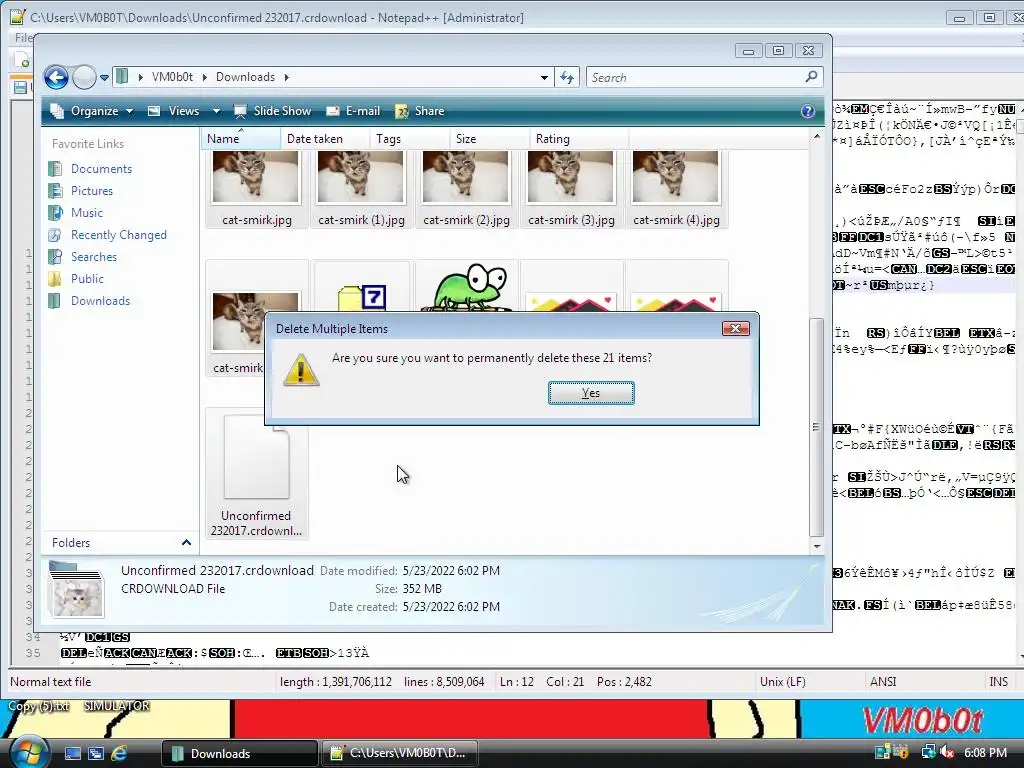1024x768 pixels.
Task: Select the cat-smirk.jpg thumbnail
Action: click(256, 177)
